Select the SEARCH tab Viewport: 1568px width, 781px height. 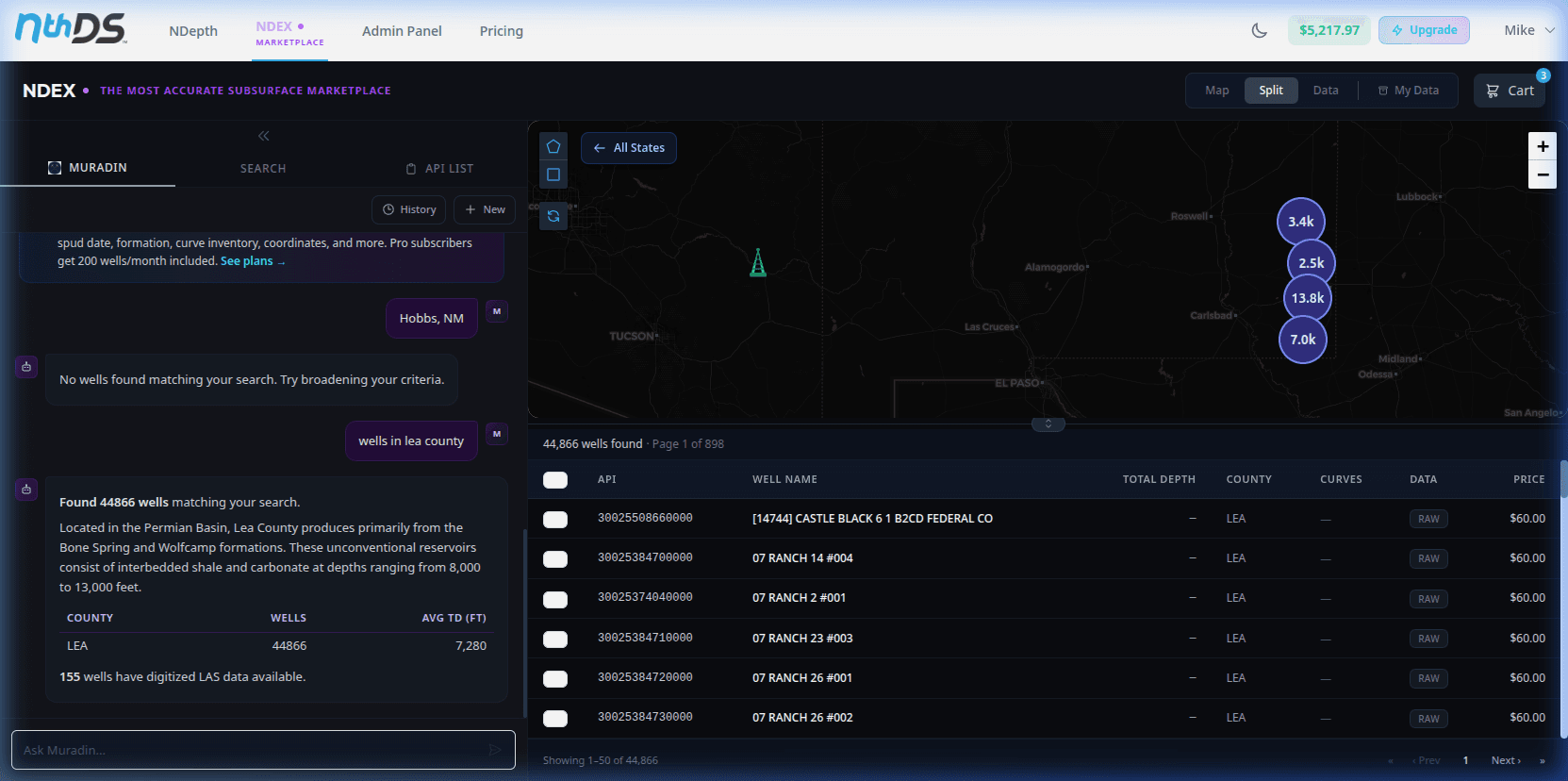pos(263,168)
